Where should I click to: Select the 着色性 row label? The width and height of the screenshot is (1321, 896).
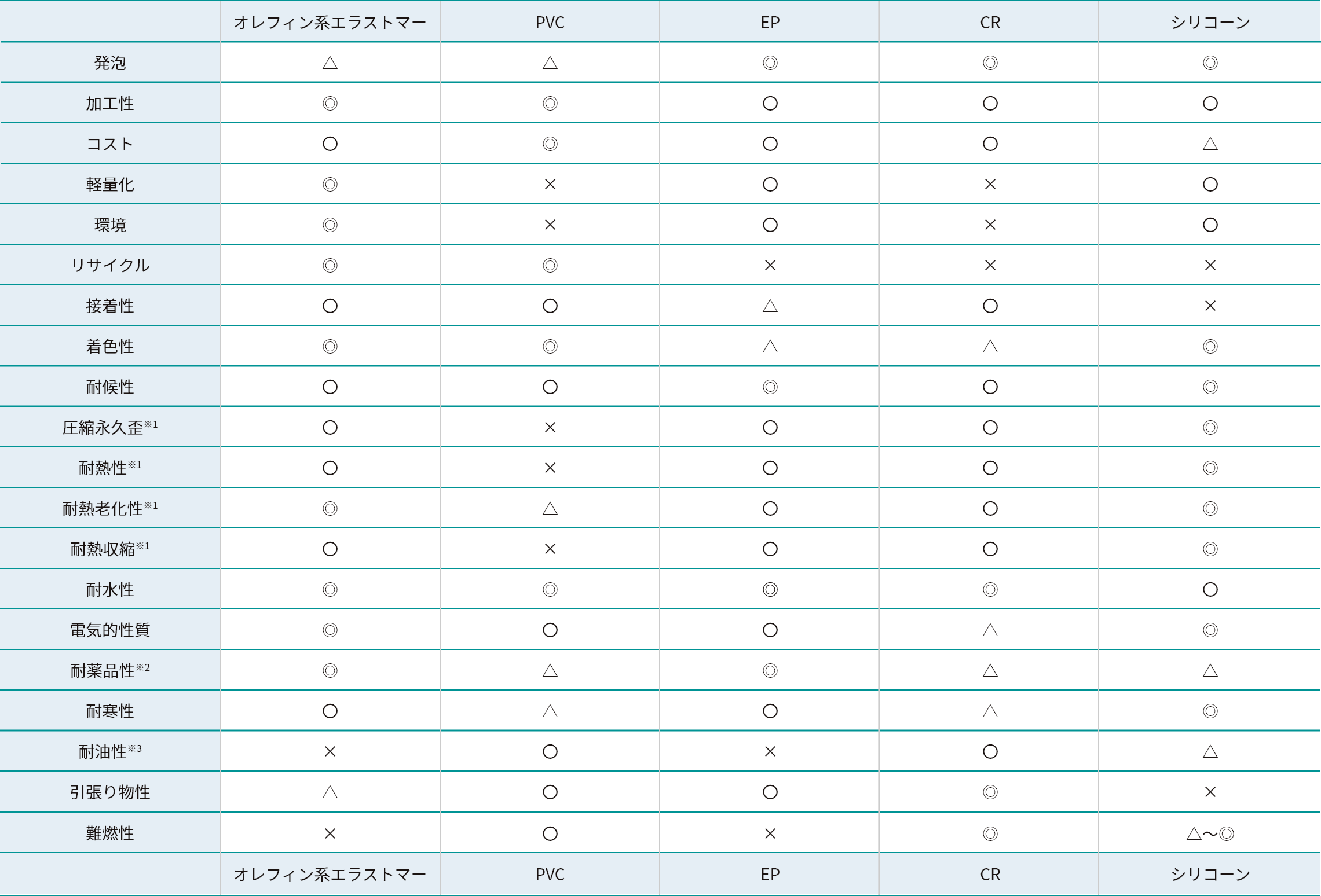(x=110, y=346)
